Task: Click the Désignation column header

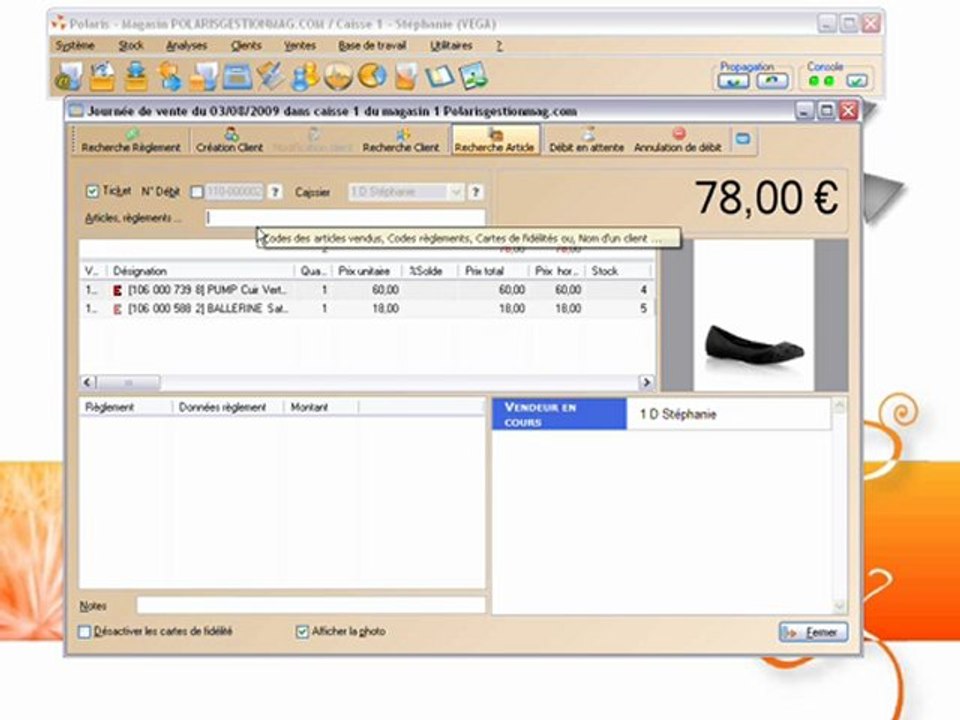Action: 200,271
